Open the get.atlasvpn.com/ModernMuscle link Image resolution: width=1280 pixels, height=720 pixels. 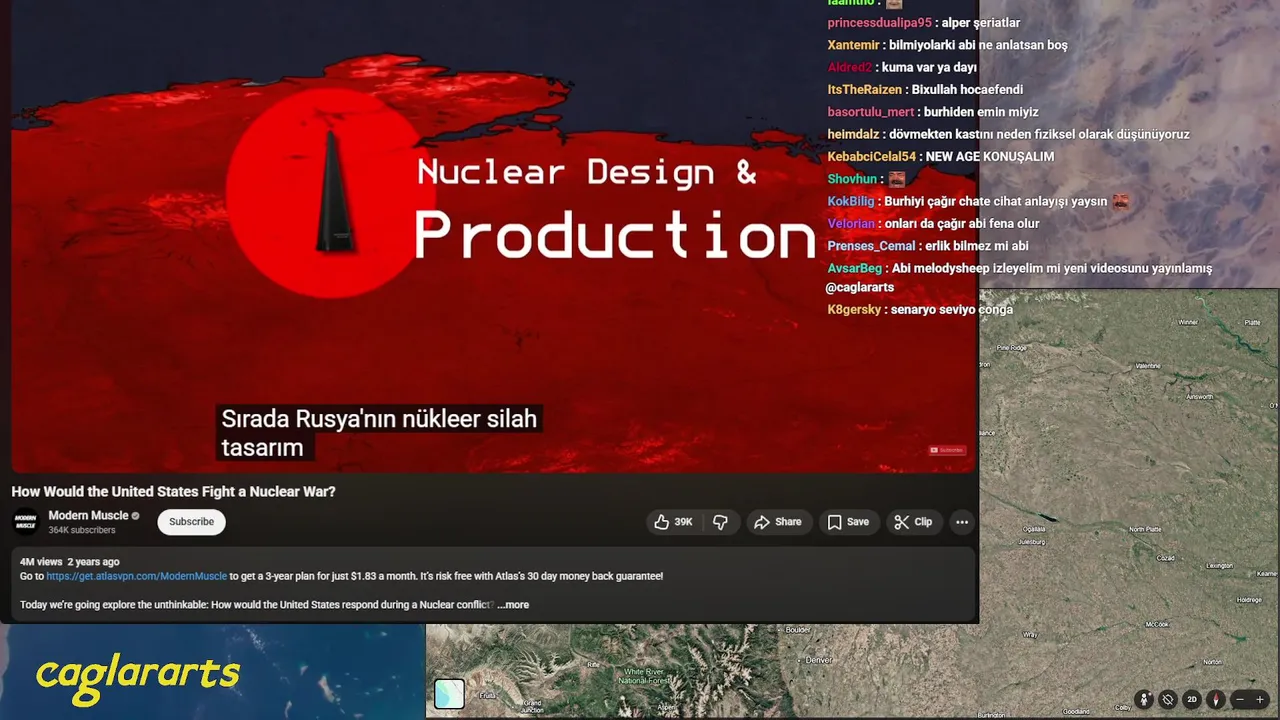point(136,576)
